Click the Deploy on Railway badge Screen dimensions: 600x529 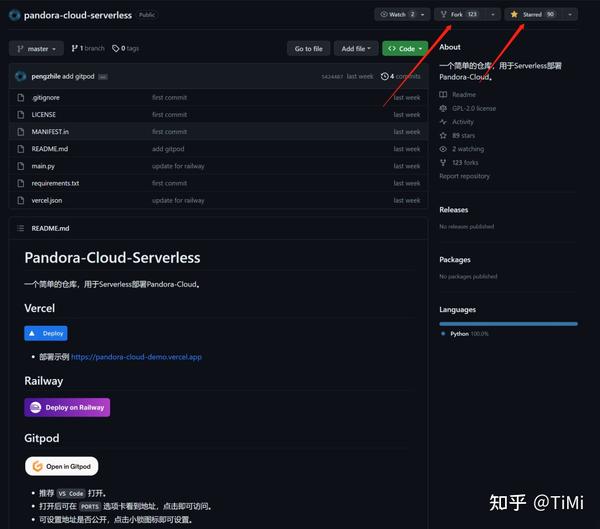point(67,407)
